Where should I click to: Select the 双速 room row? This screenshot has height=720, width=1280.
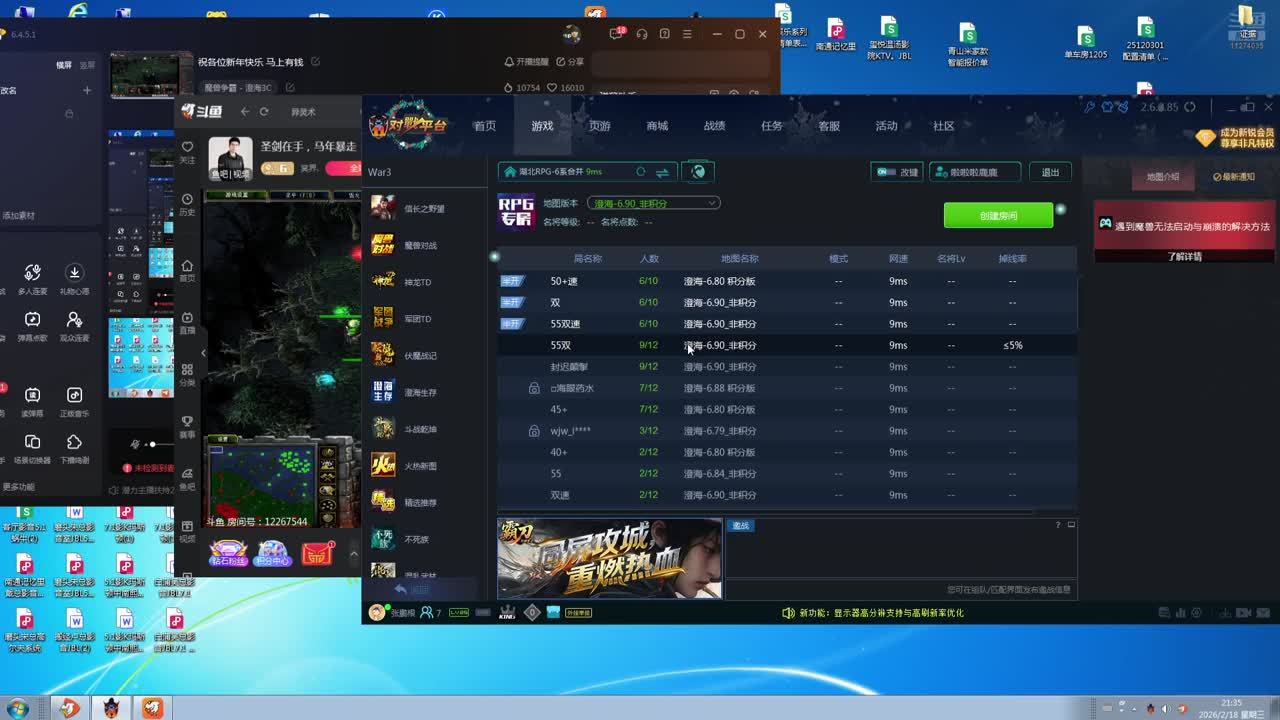(x=787, y=495)
